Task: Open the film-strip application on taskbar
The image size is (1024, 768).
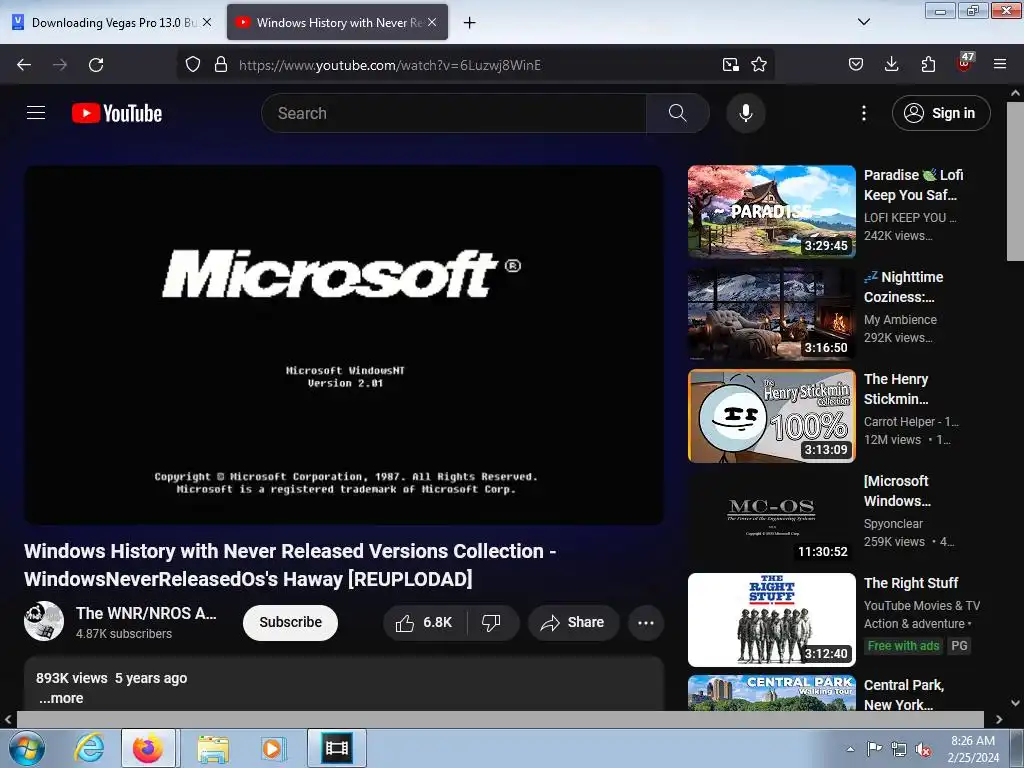Action: pyautogui.click(x=337, y=748)
